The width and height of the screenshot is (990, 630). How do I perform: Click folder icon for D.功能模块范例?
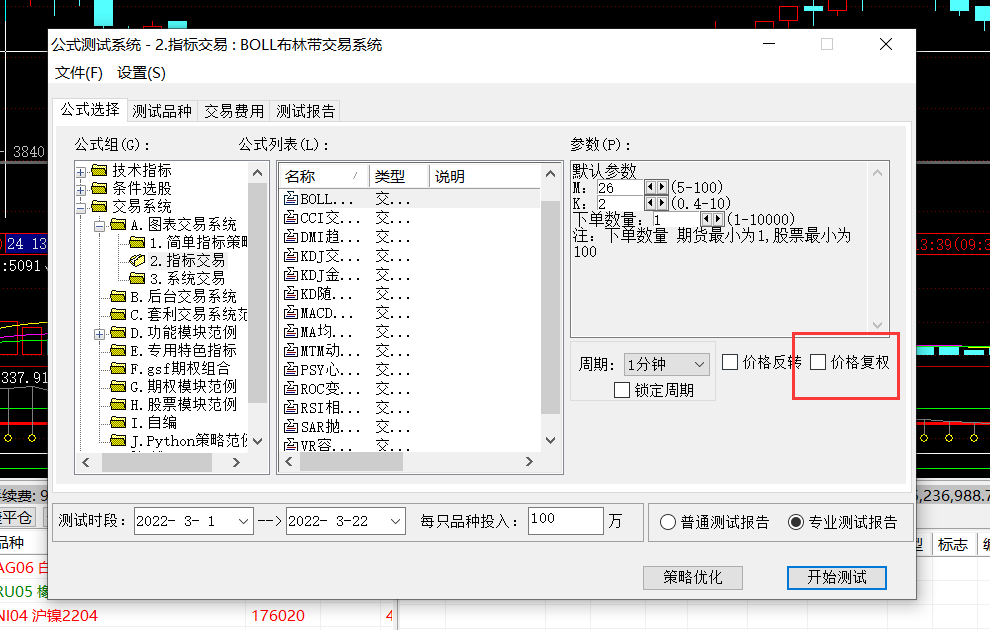tap(118, 333)
